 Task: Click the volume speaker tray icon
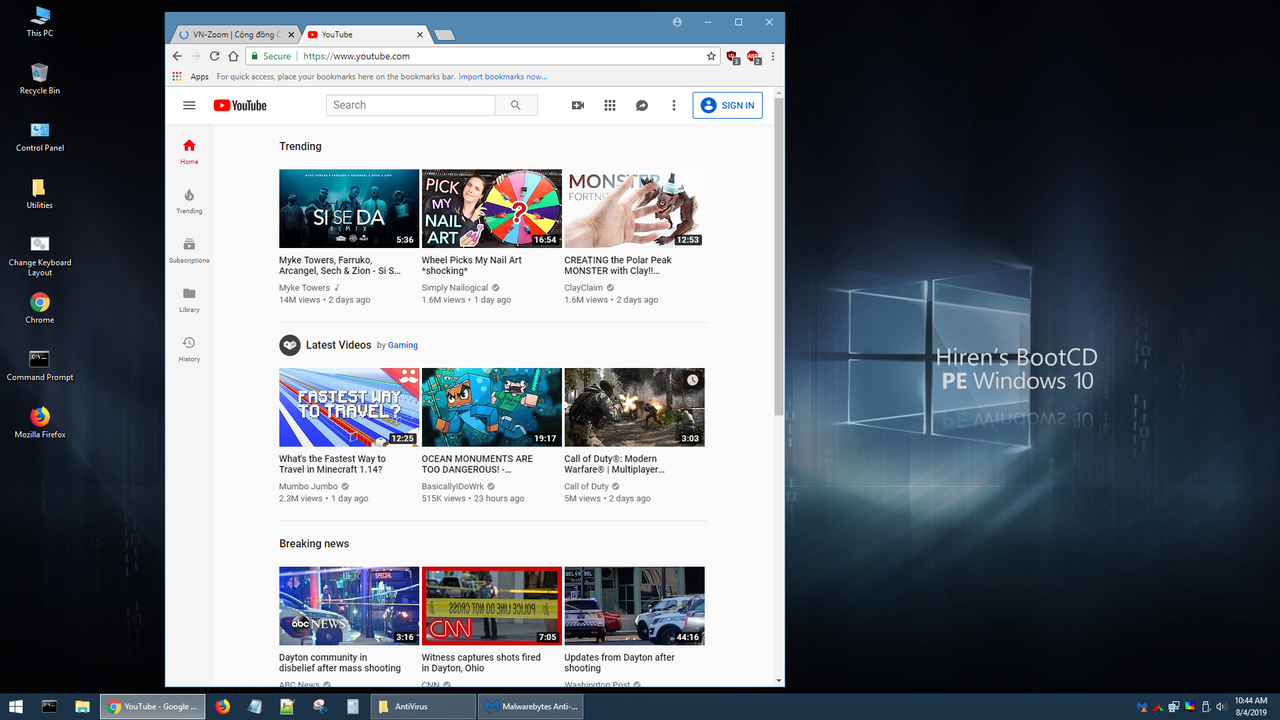1221,707
